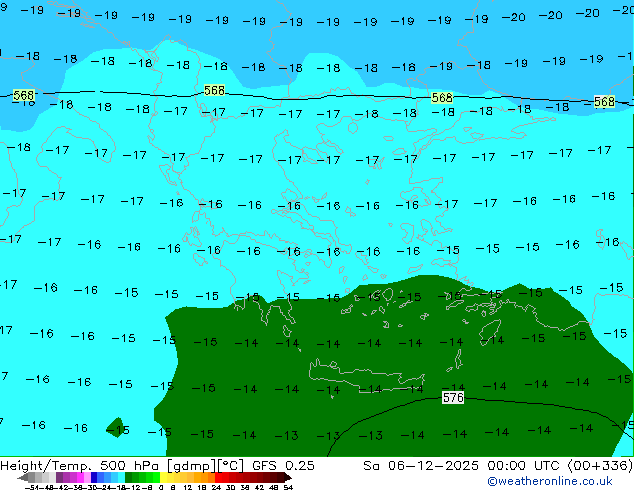This screenshot has width=634, height=490.
Task: Click the '[°C]' unit label
Action: (231, 466)
